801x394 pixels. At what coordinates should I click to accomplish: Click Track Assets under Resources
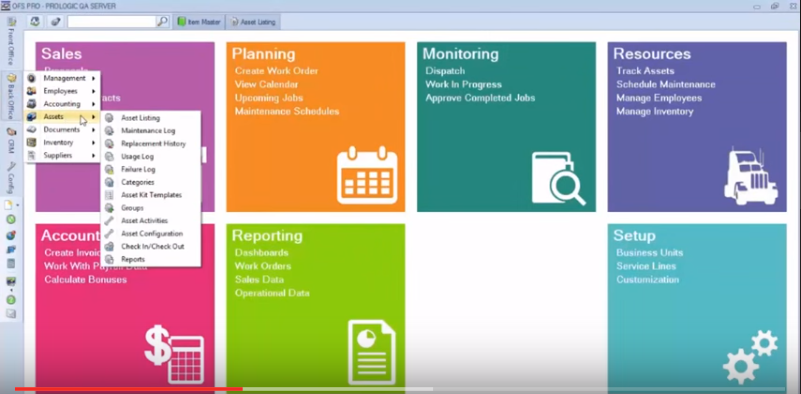(x=645, y=71)
